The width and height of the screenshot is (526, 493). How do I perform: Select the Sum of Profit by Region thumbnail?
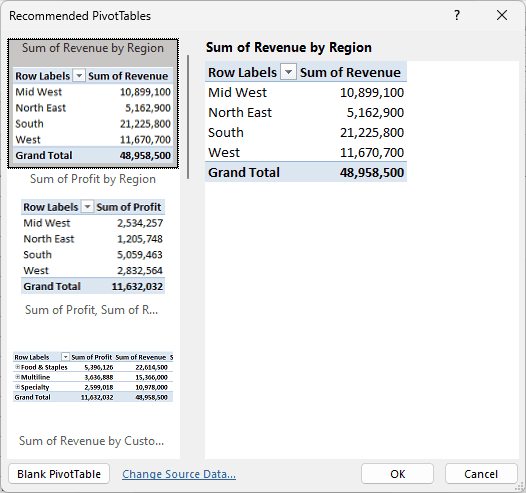(x=93, y=234)
